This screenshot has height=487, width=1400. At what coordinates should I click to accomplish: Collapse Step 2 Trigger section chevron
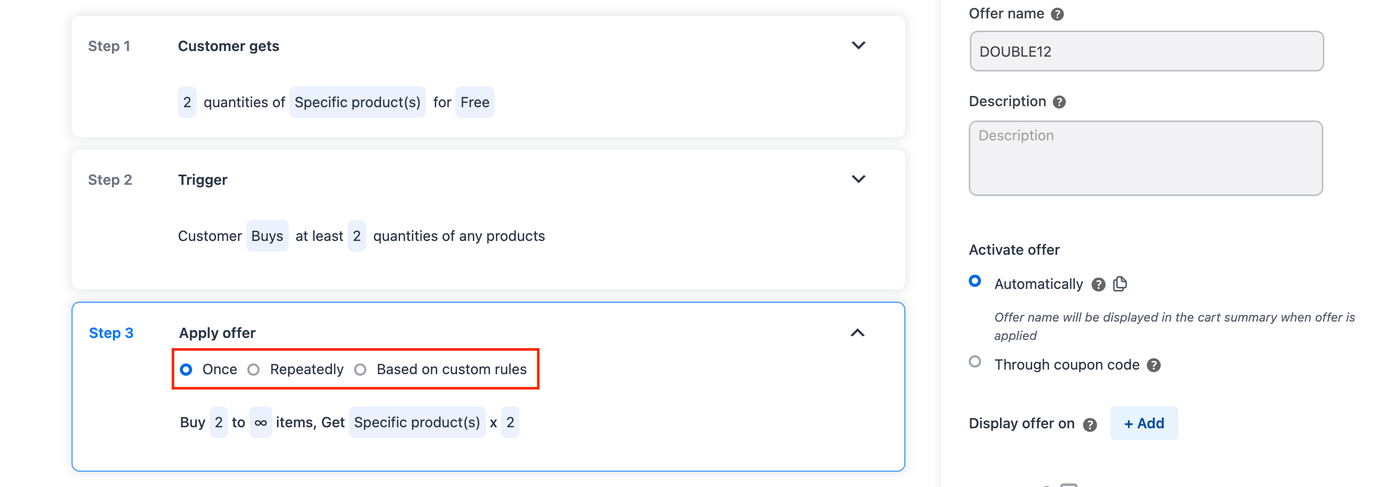[858, 179]
